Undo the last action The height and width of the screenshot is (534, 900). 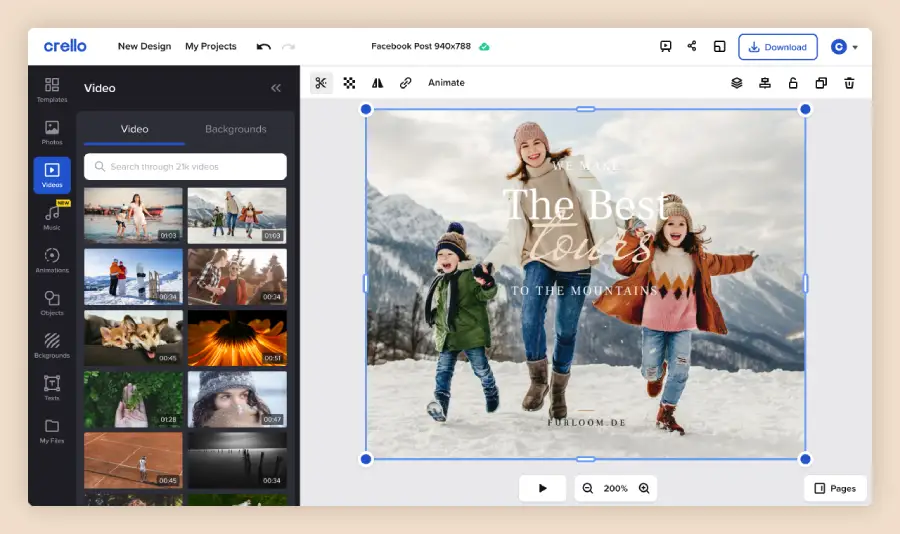tap(263, 47)
